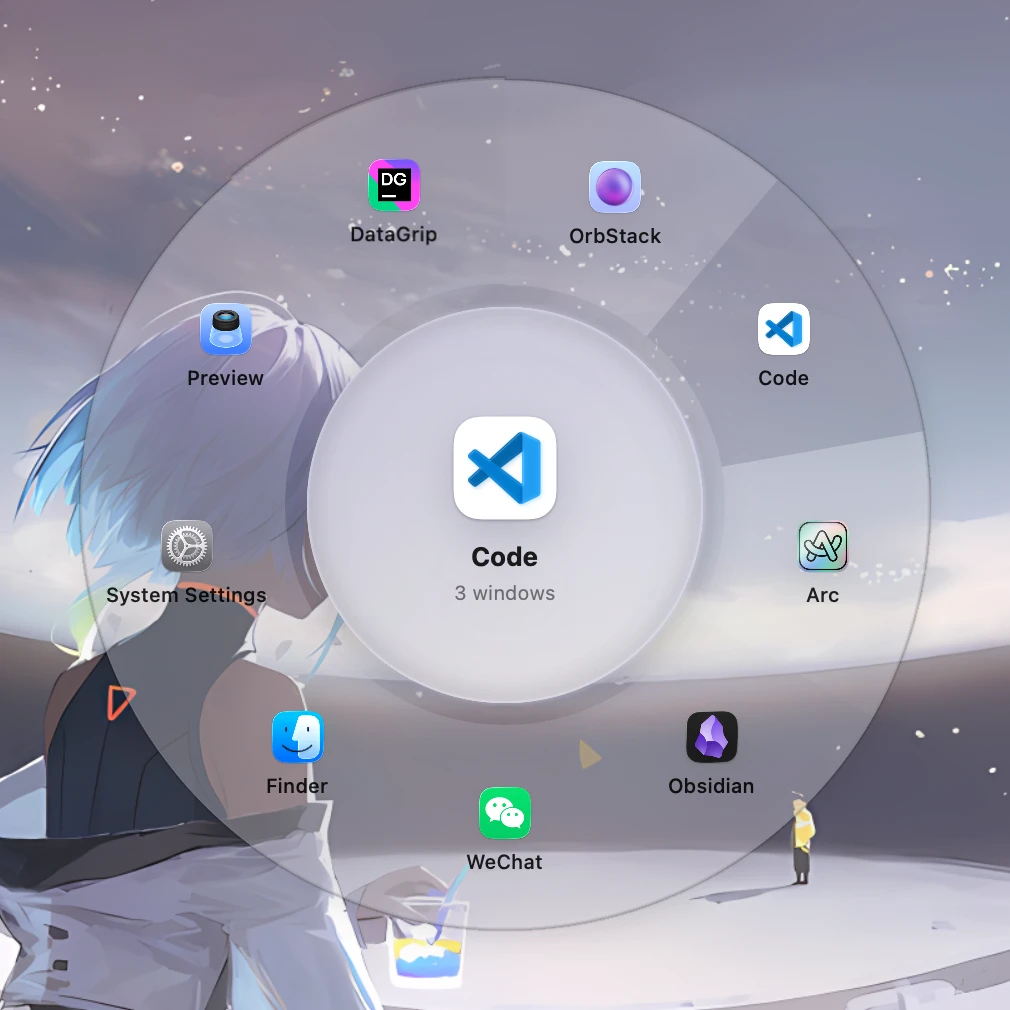
Task: Click the 'DataGrip' text label
Action: (x=393, y=234)
